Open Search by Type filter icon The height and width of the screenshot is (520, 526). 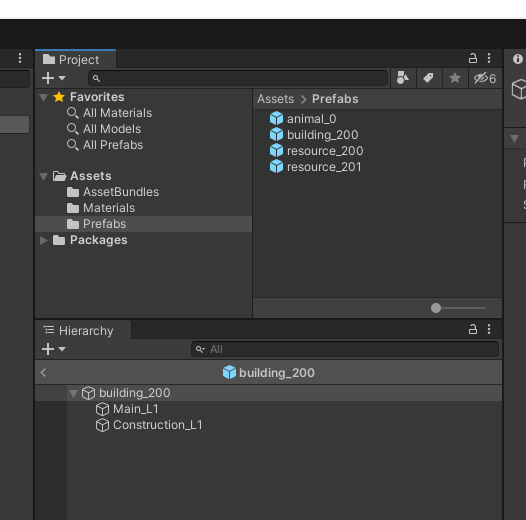click(403, 78)
